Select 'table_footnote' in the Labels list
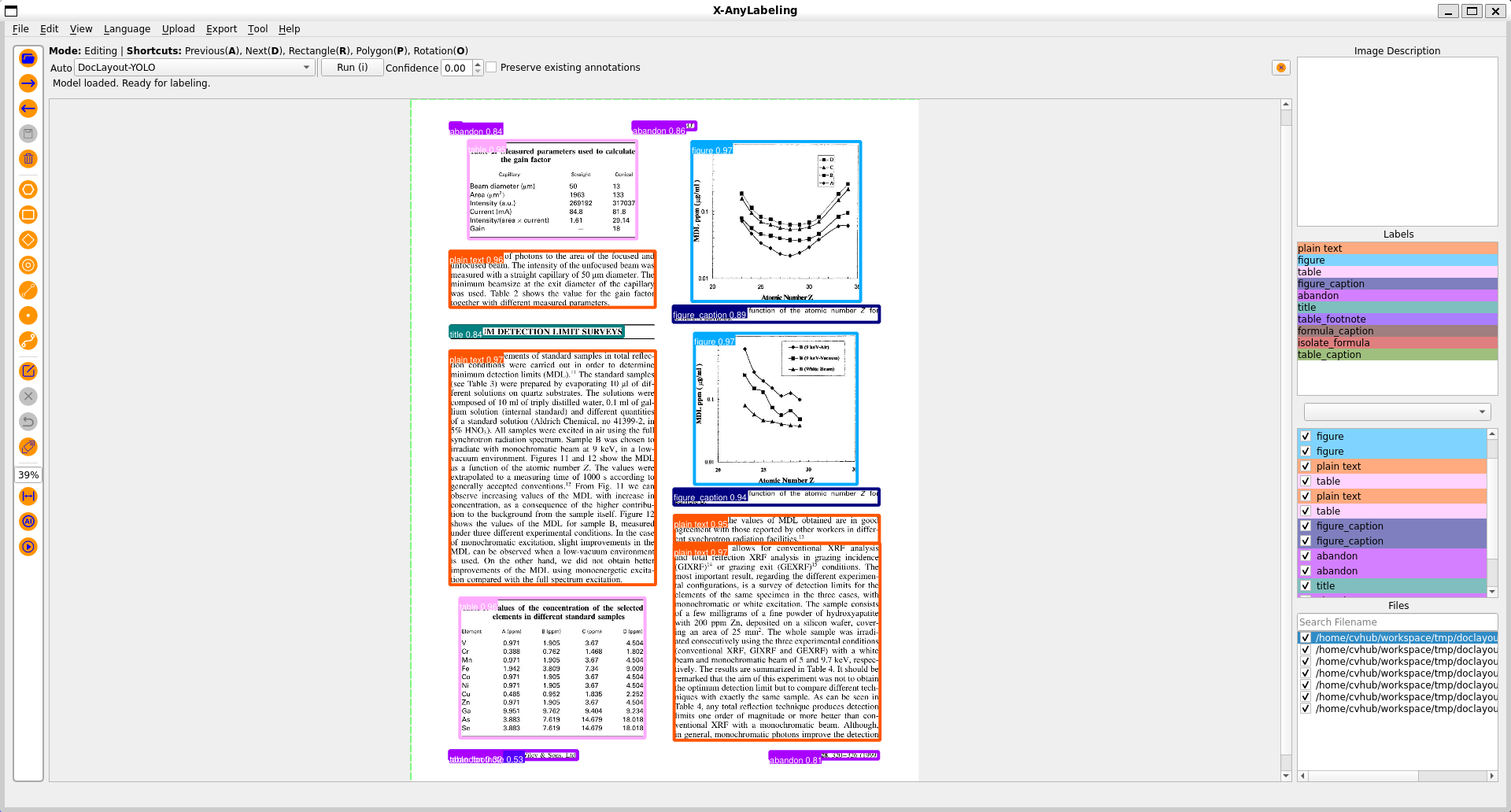 (1398, 319)
